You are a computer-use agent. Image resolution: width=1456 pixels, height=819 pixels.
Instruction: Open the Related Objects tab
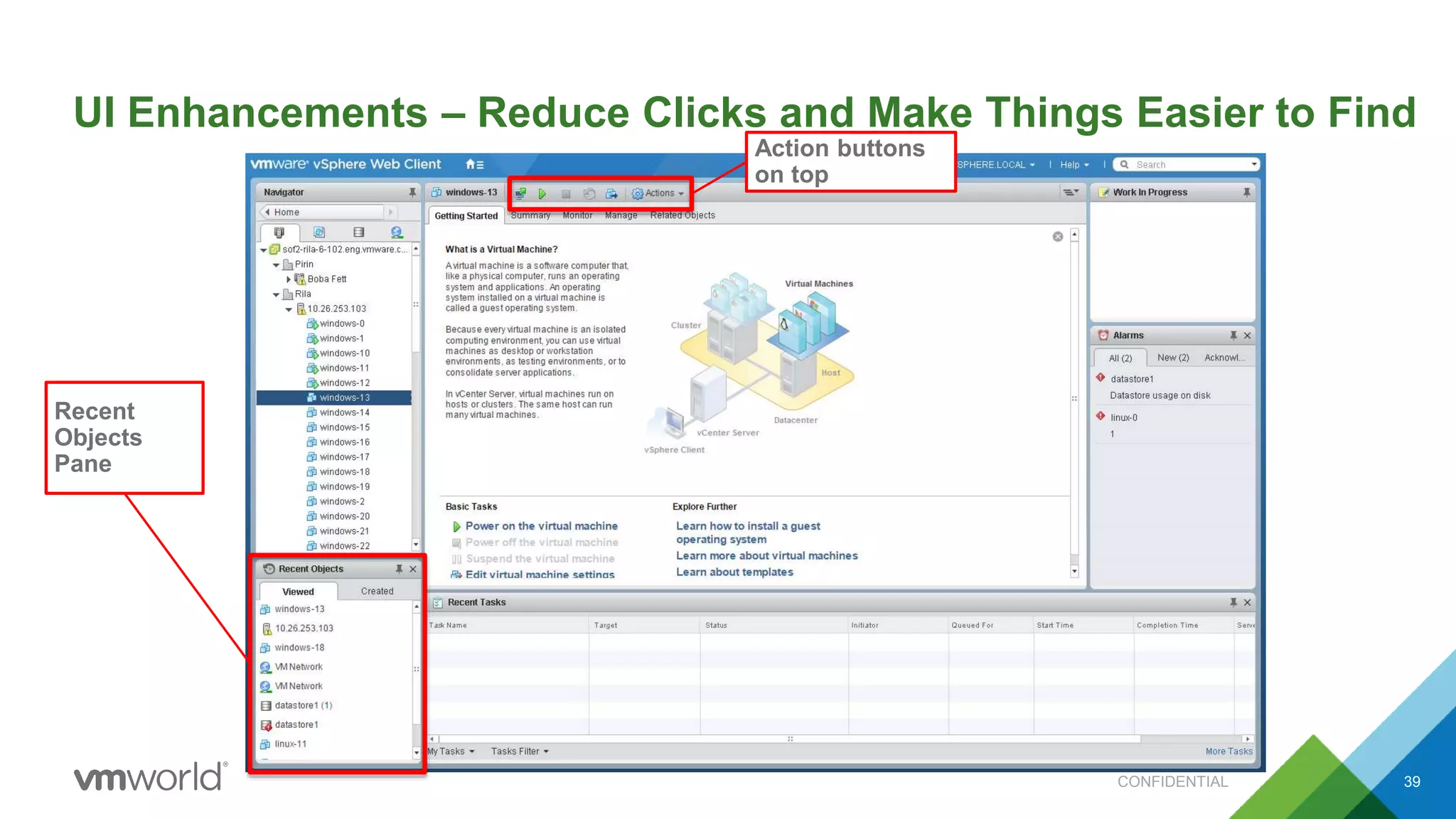pos(682,215)
